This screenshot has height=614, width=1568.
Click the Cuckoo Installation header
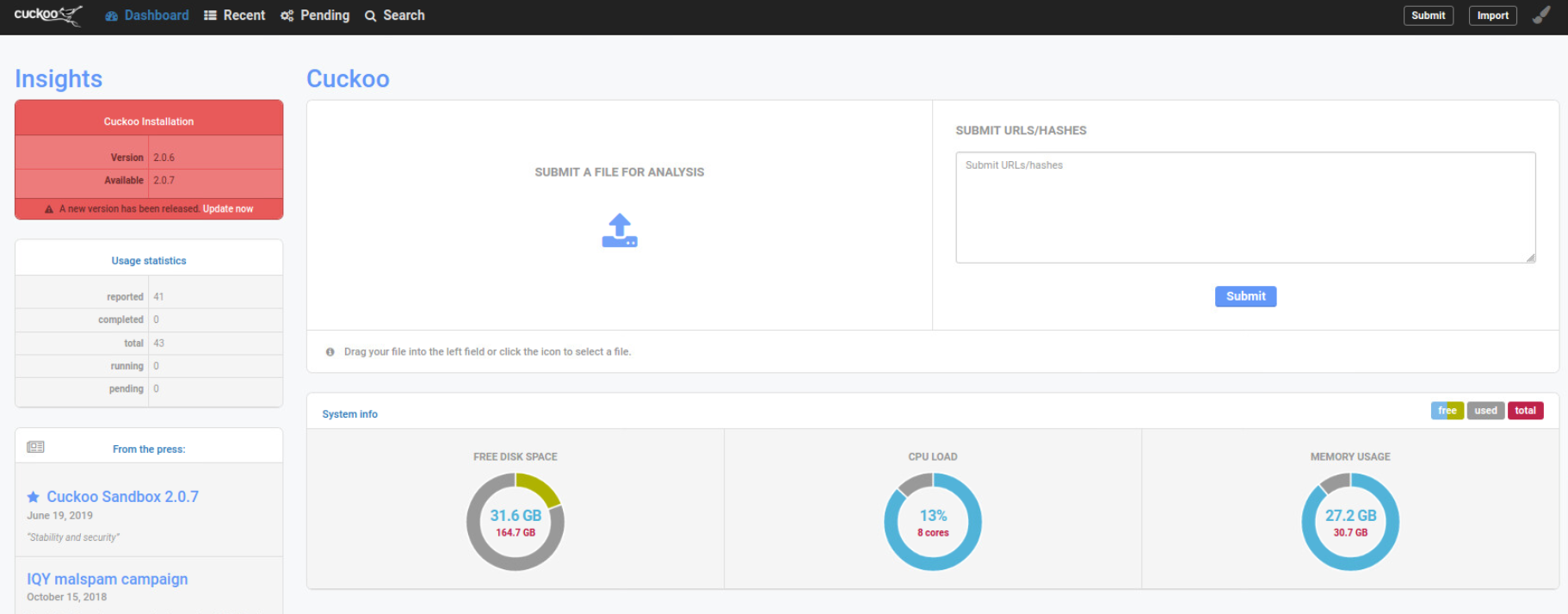point(149,121)
